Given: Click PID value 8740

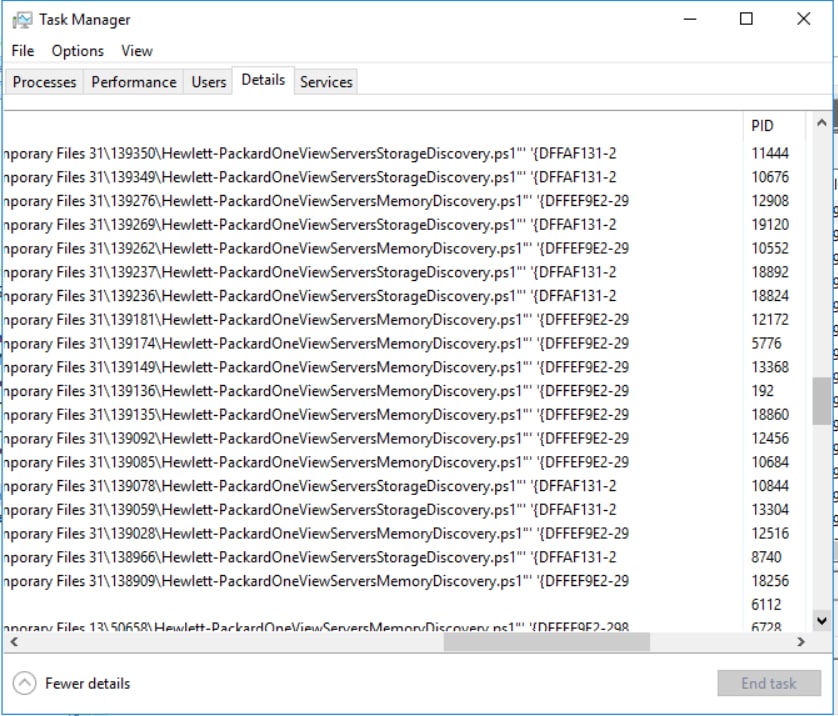Looking at the screenshot, I should pos(766,557).
